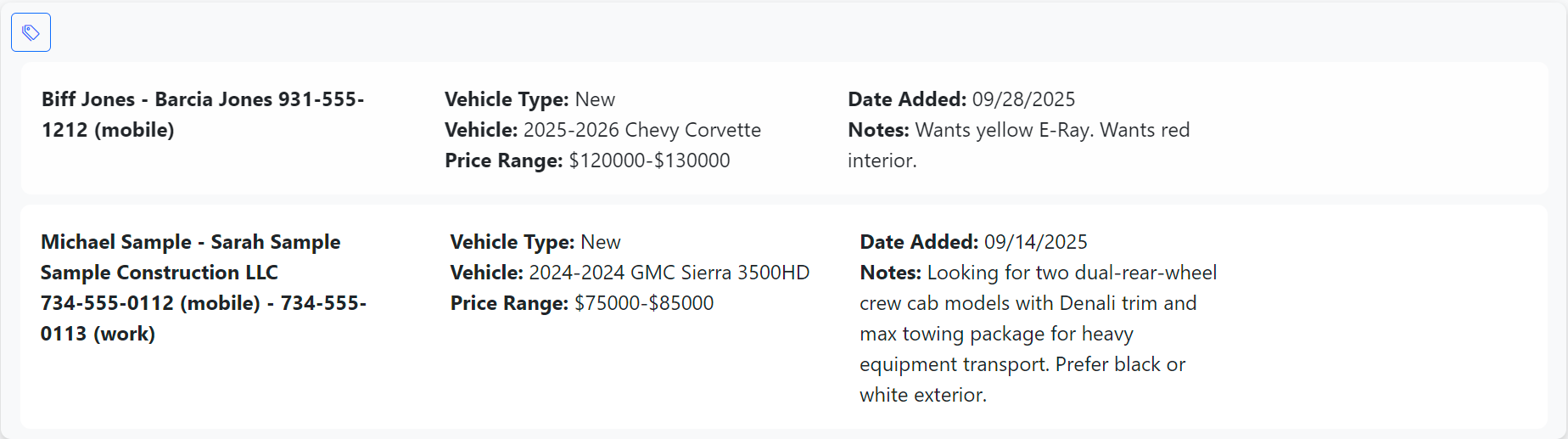Click the Price Range label for Biff Jones

[x=503, y=160]
